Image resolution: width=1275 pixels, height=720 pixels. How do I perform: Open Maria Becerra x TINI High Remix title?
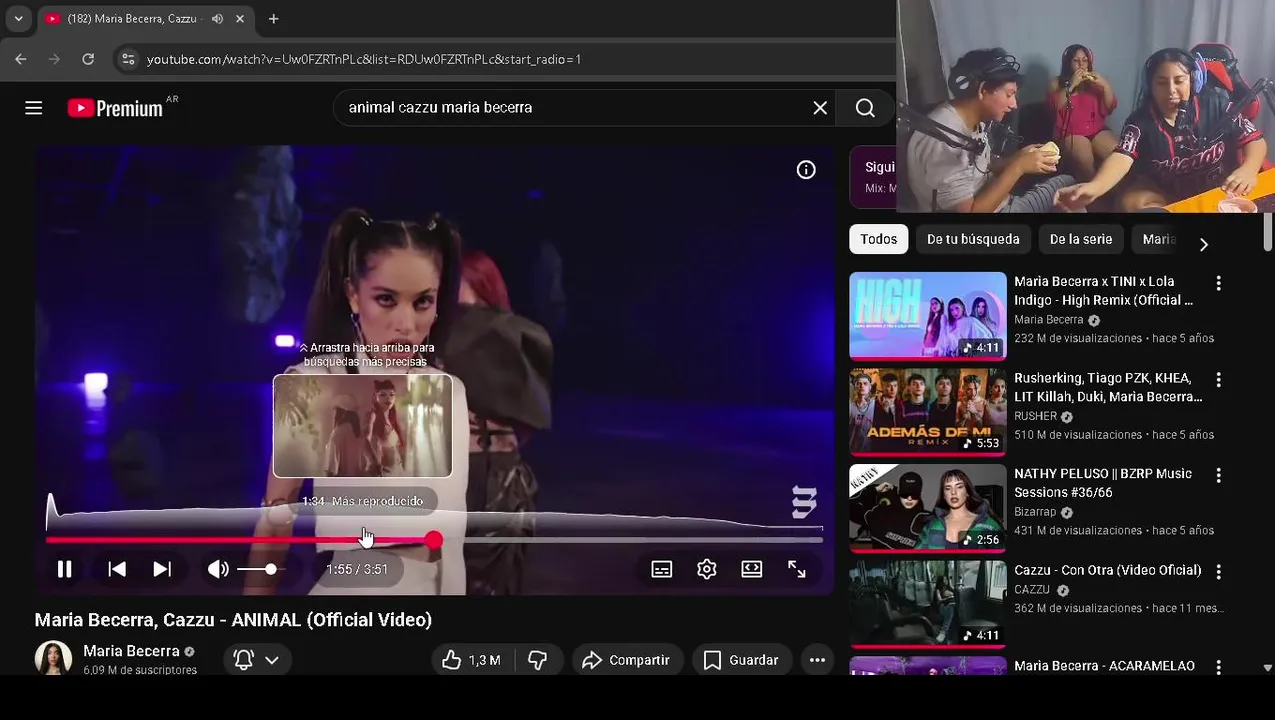[1104, 291]
